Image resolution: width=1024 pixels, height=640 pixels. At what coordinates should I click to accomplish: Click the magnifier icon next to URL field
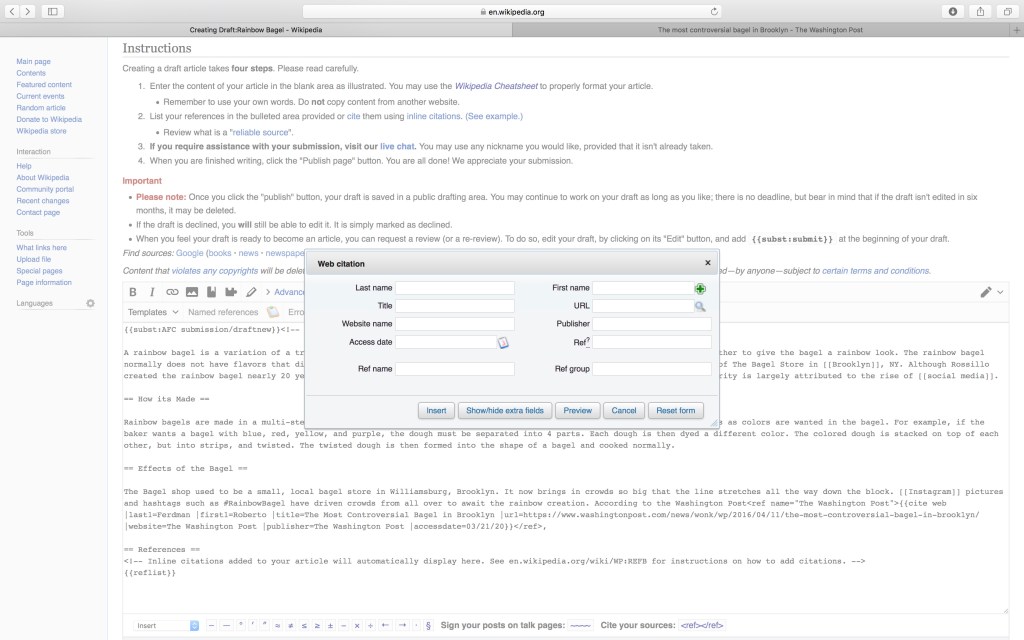coord(700,306)
